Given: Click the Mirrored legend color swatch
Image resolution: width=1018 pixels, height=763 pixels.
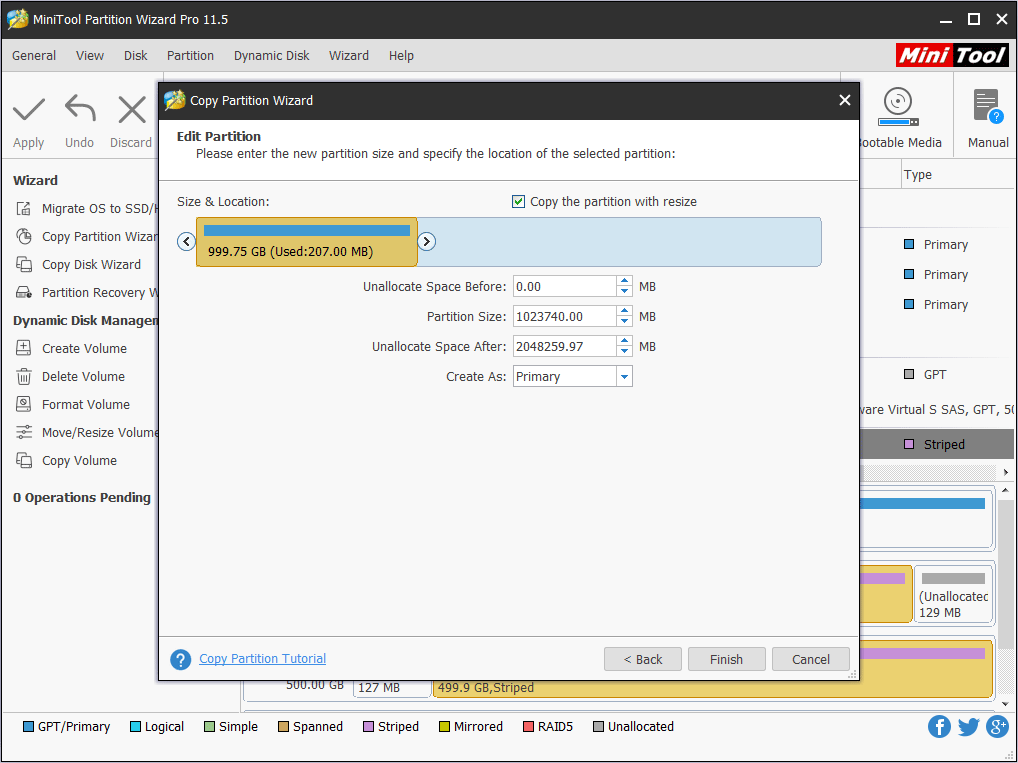Looking at the screenshot, I should tap(444, 727).
